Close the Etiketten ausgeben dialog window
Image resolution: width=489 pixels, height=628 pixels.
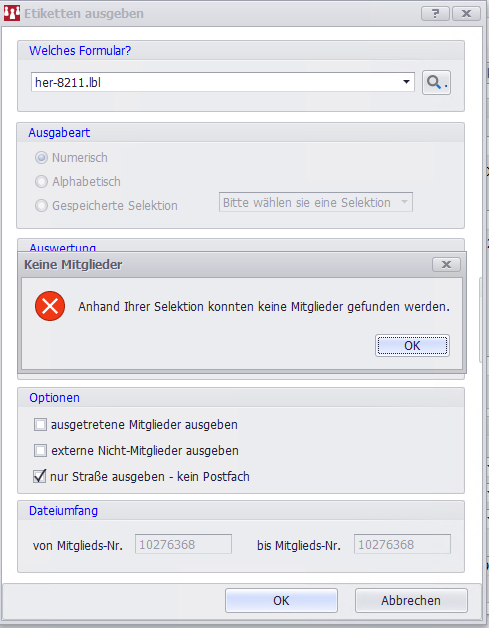466,14
